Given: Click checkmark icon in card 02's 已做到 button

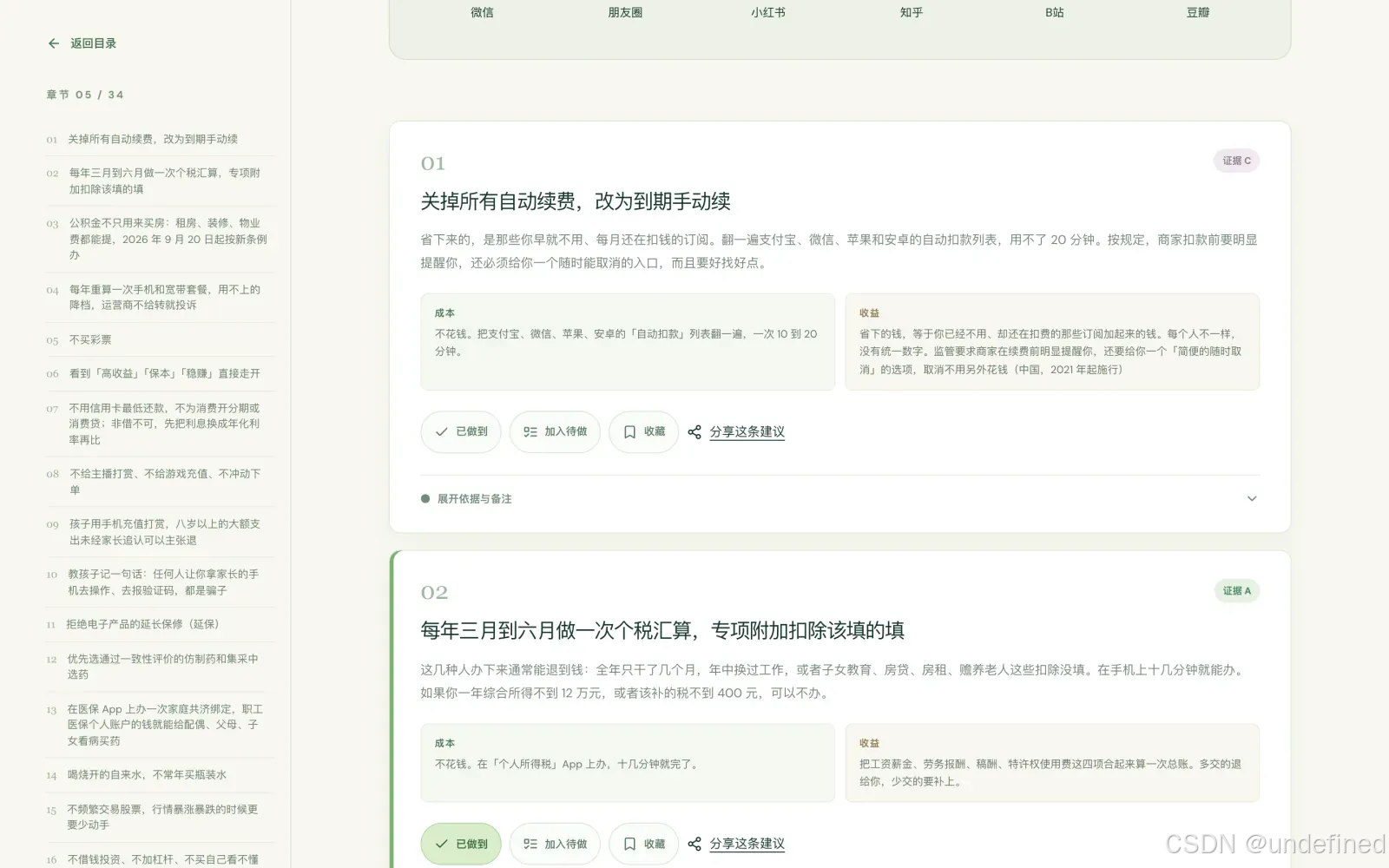Looking at the screenshot, I should point(442,844).
